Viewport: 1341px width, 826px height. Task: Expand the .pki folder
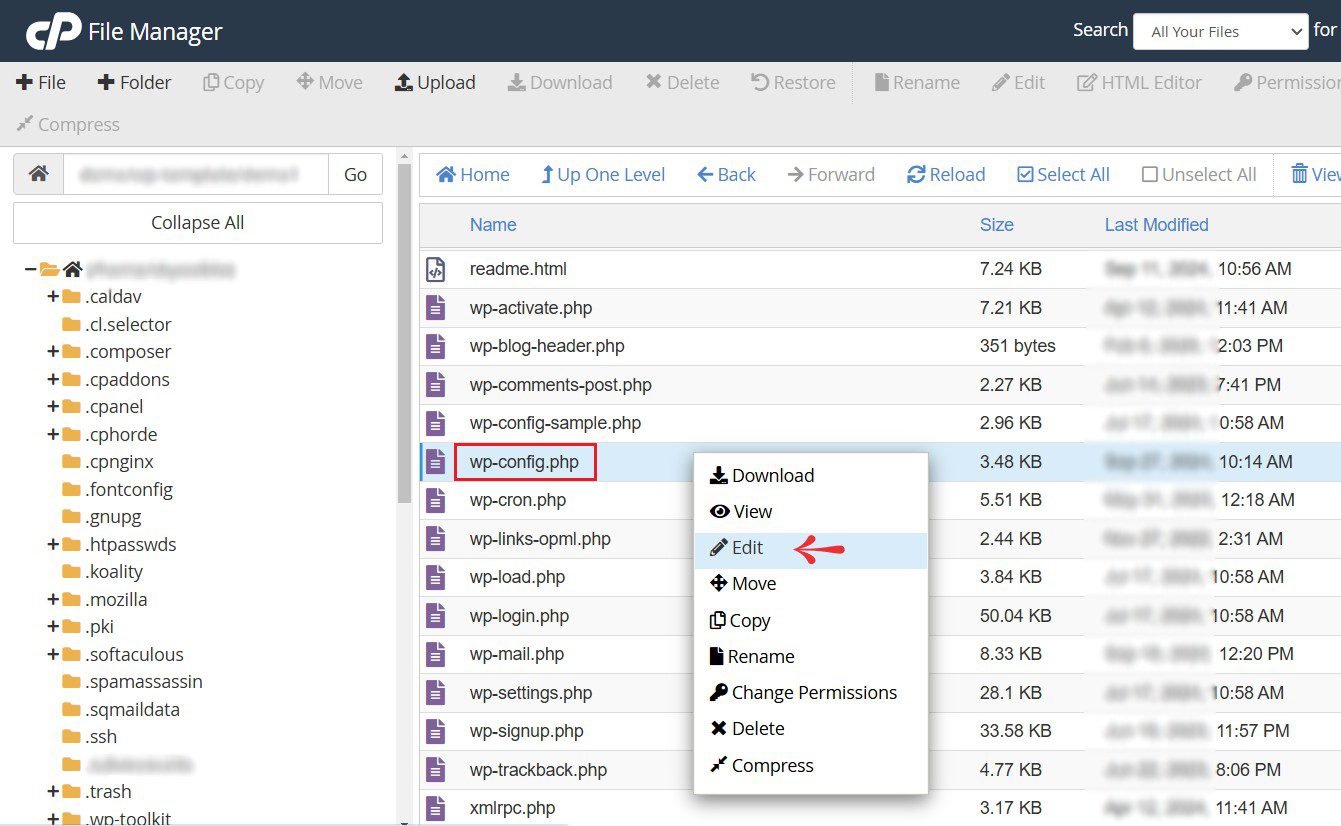(x=53, y=627)
